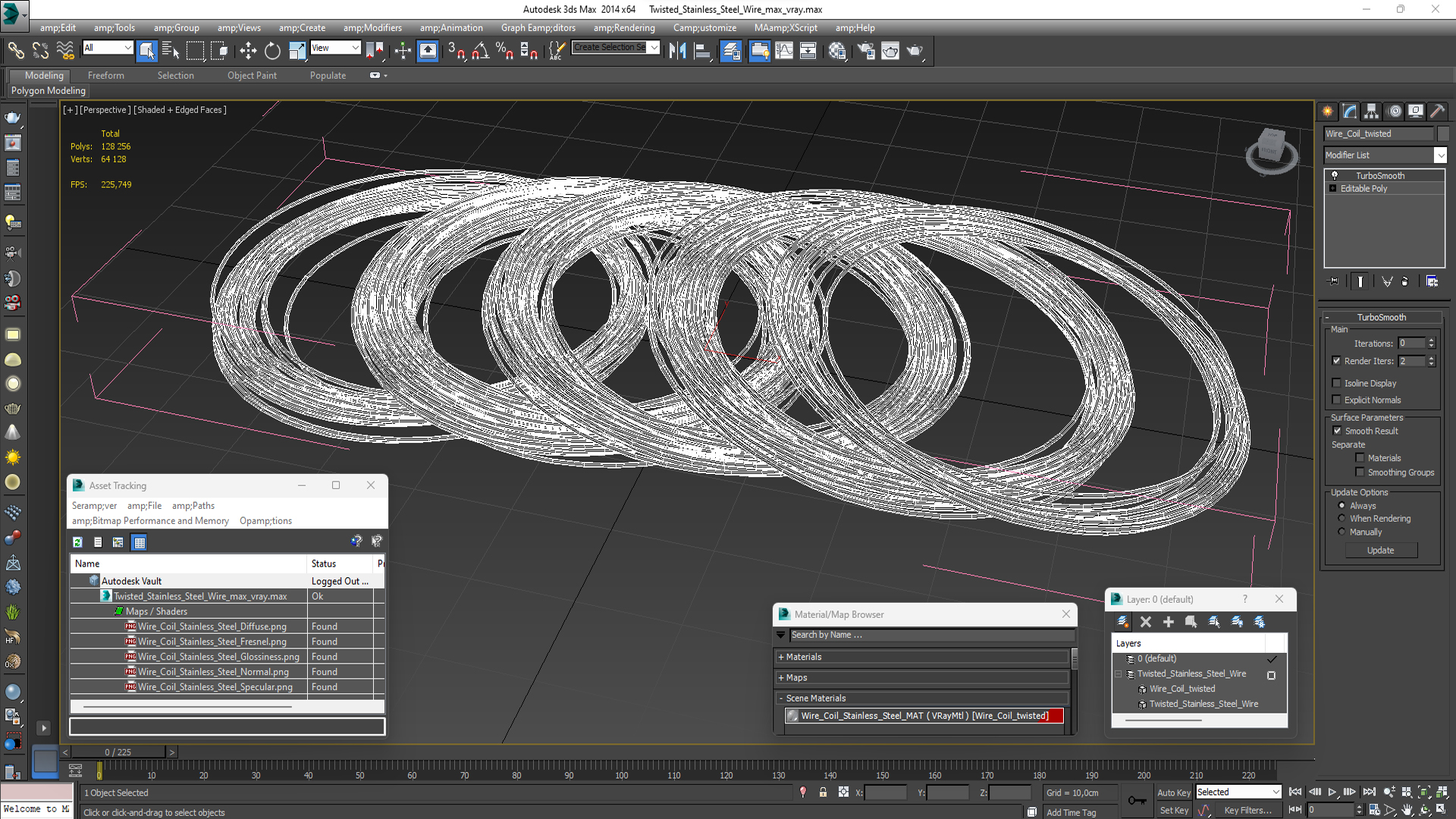1456x819 pixels.
Task: Open the Graph Editors menu
Action: 538,28
